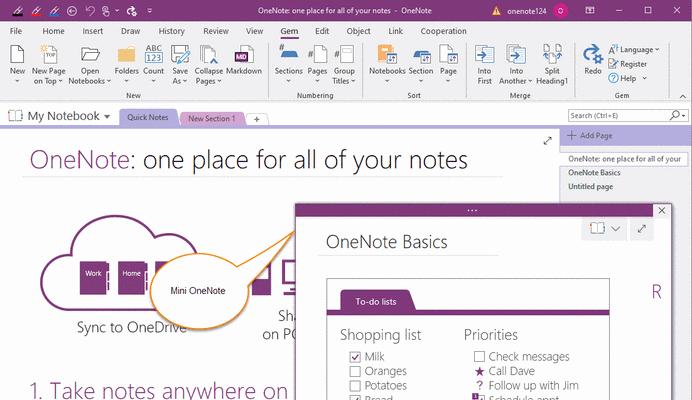Switch to the History ribbon tab
The width and height of the screenshot is (692, 400).
pyautogui.click(x=172, y=31)
